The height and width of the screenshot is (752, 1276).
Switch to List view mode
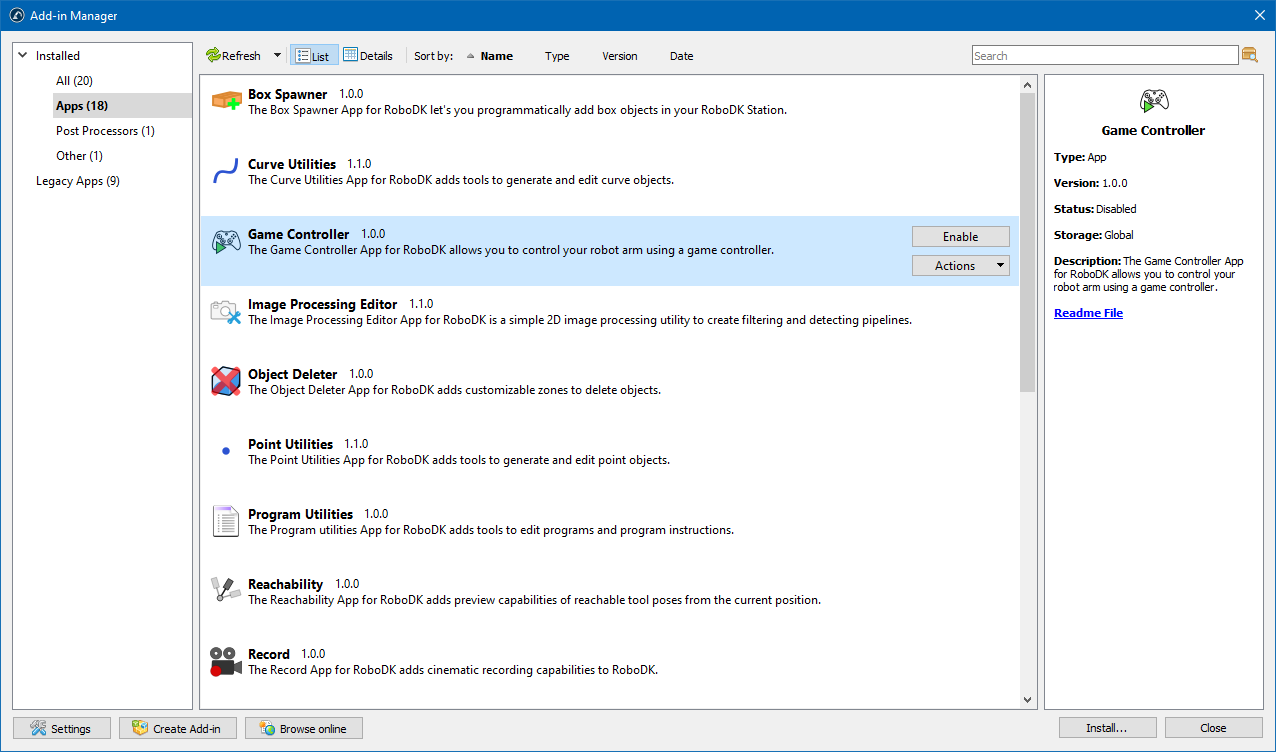tap(313, 56)
